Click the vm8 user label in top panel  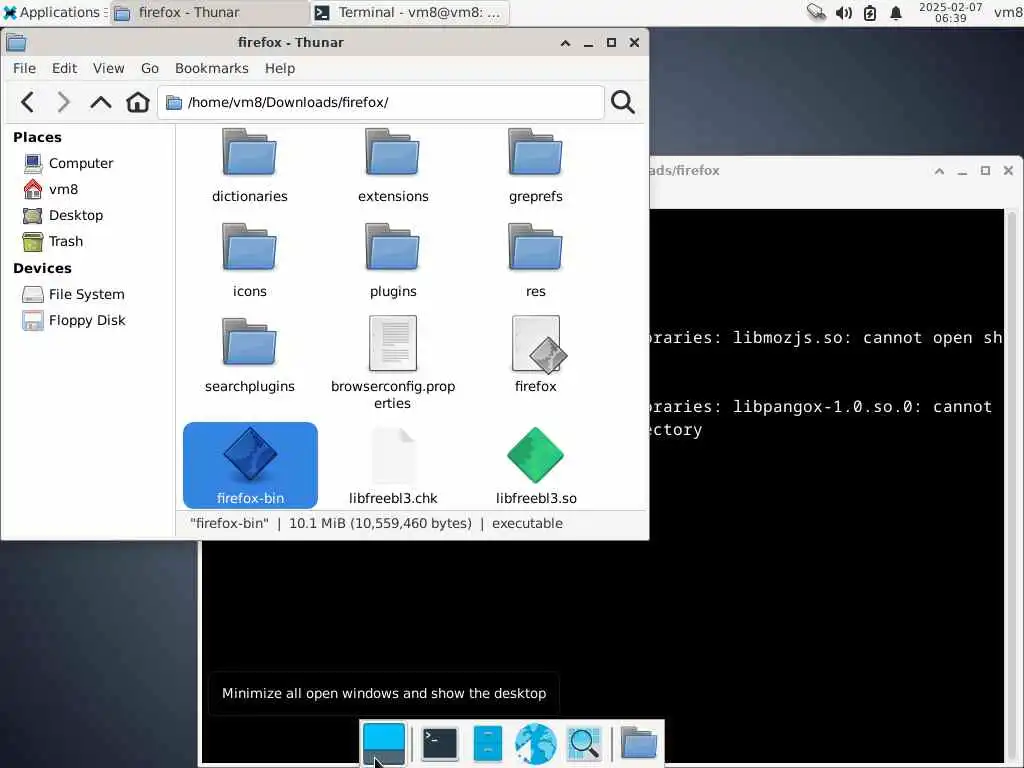pos(1008,12)
